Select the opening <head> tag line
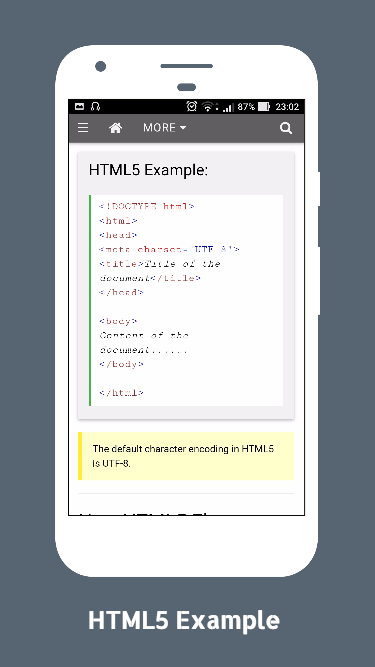Viewport: 375px width, 667px height. coord(118,235)
